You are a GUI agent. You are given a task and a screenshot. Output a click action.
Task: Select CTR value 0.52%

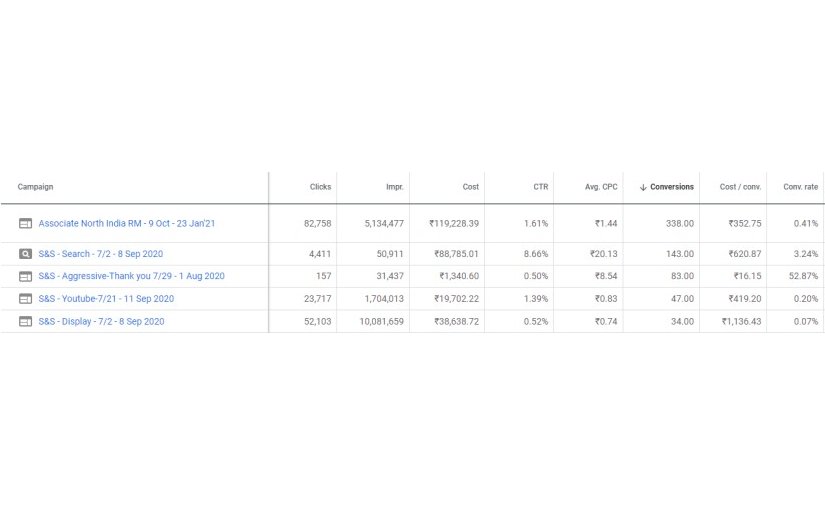point(536,321)
